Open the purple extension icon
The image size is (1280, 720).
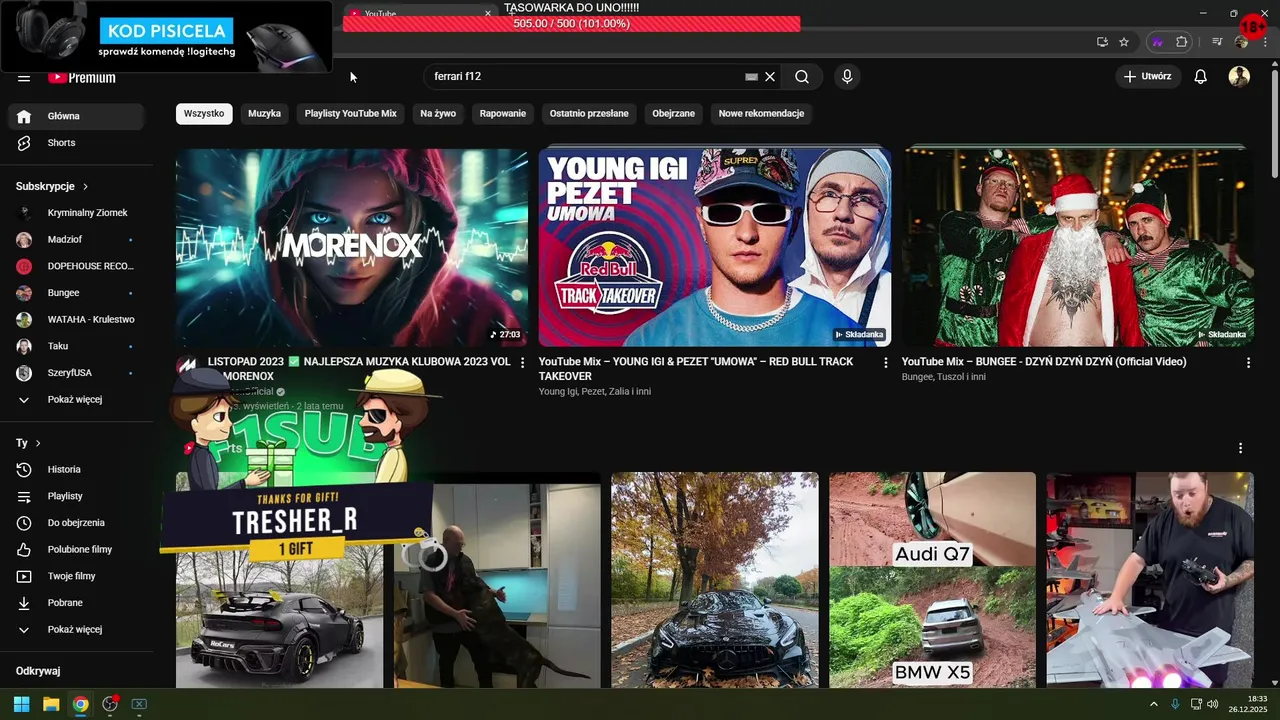[1158, 42]
